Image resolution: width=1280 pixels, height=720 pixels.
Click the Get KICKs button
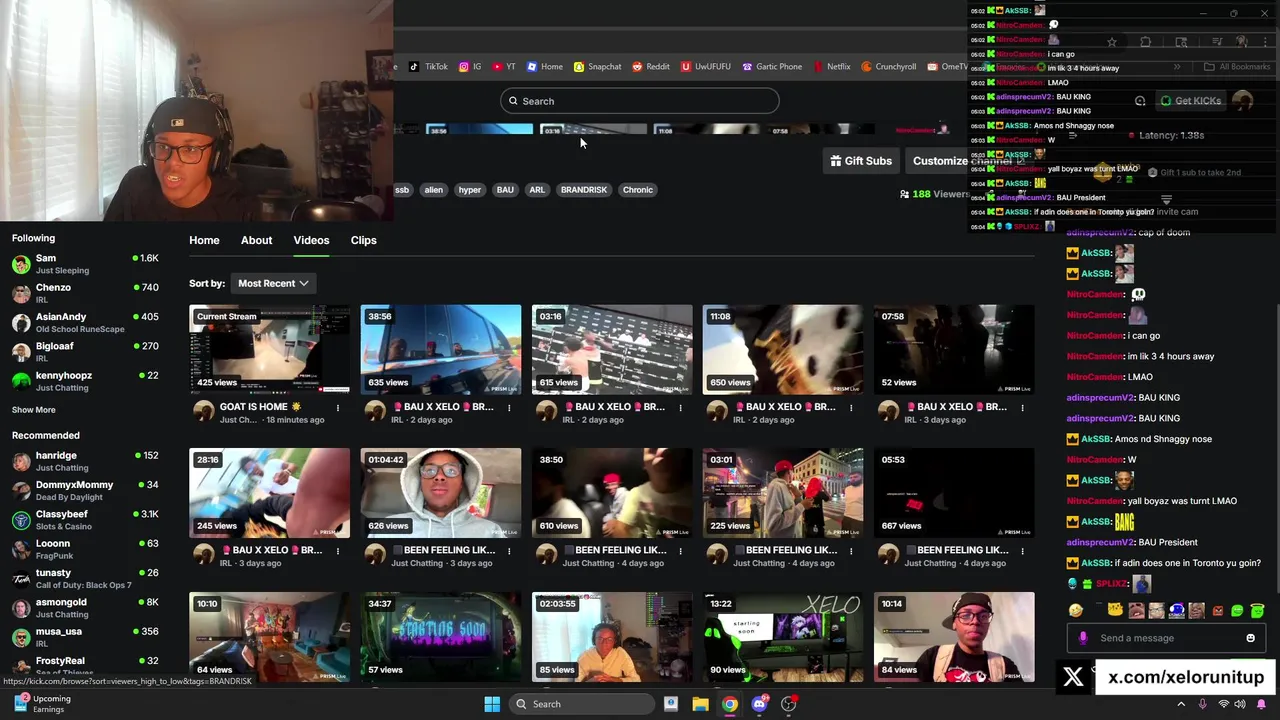1190,101
